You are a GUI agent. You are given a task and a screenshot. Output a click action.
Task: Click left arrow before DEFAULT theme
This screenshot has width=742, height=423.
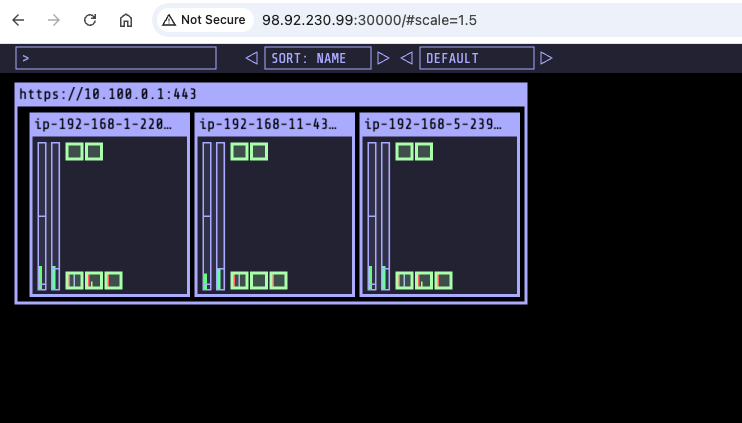pos(407,58)
